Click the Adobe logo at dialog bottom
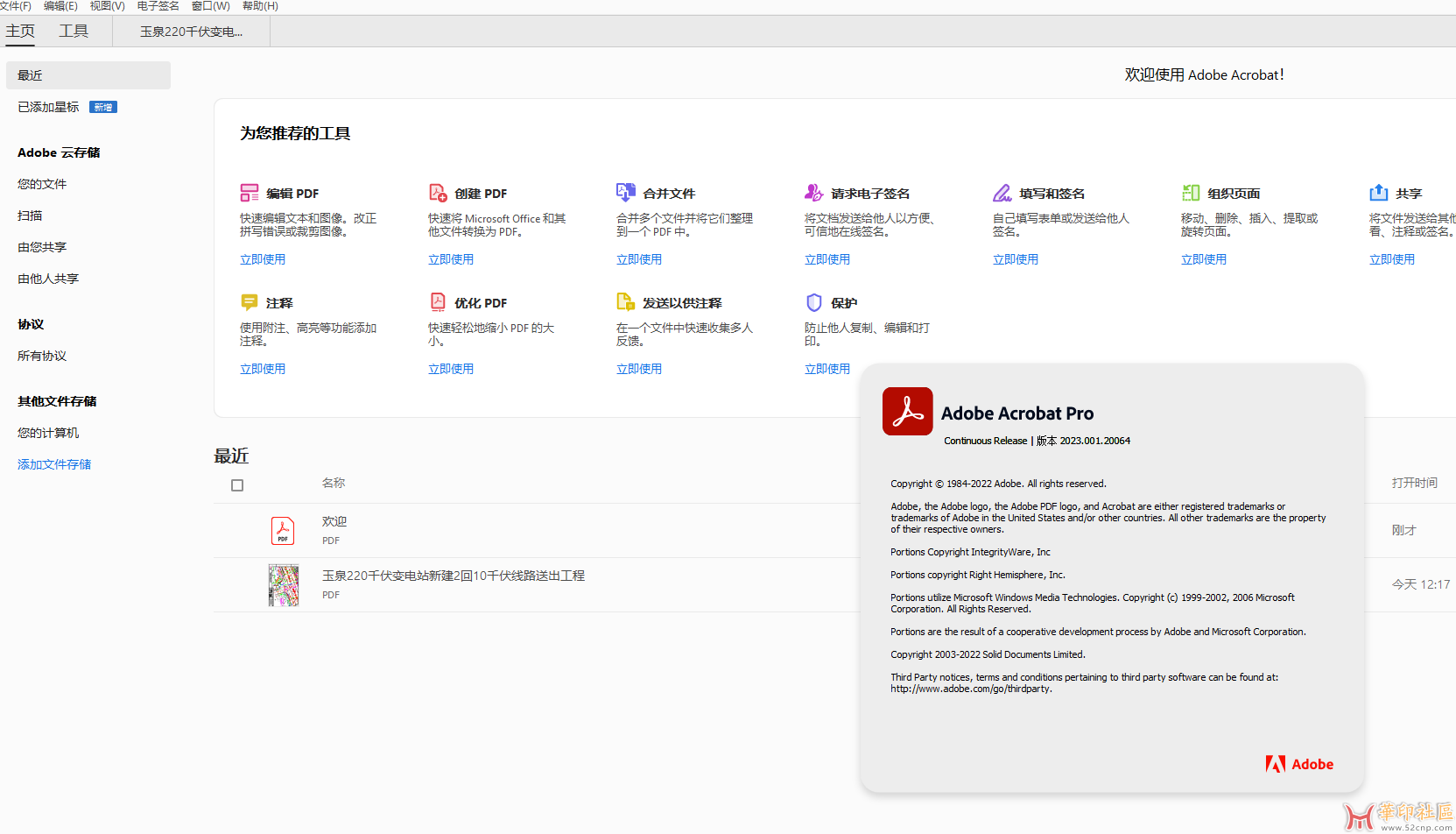This screenshot has height=834, width=1456. click(1299, 764)
